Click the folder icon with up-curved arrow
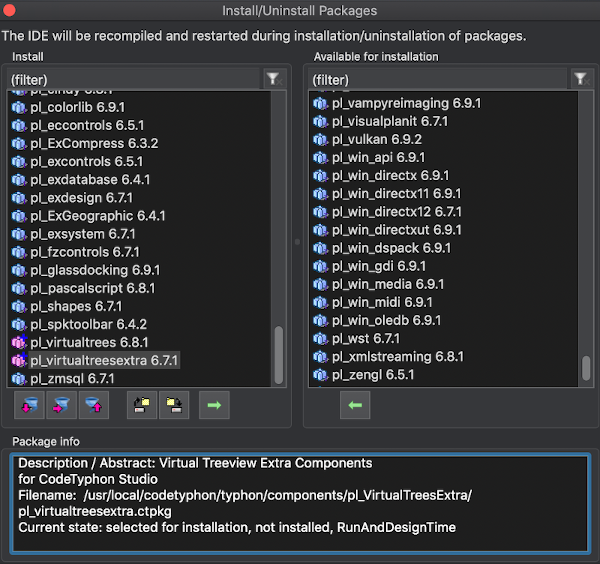 point(142,405)
